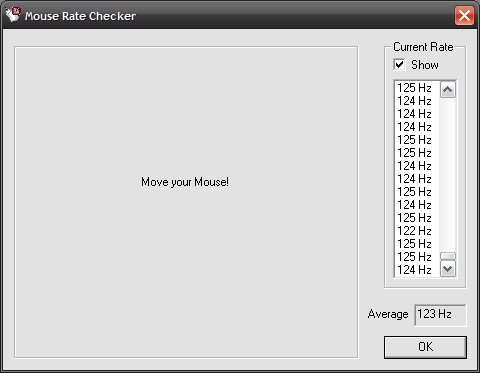480x373 pixels.
Task: Click the Current Rate group label
Action: tap(423, 47)
